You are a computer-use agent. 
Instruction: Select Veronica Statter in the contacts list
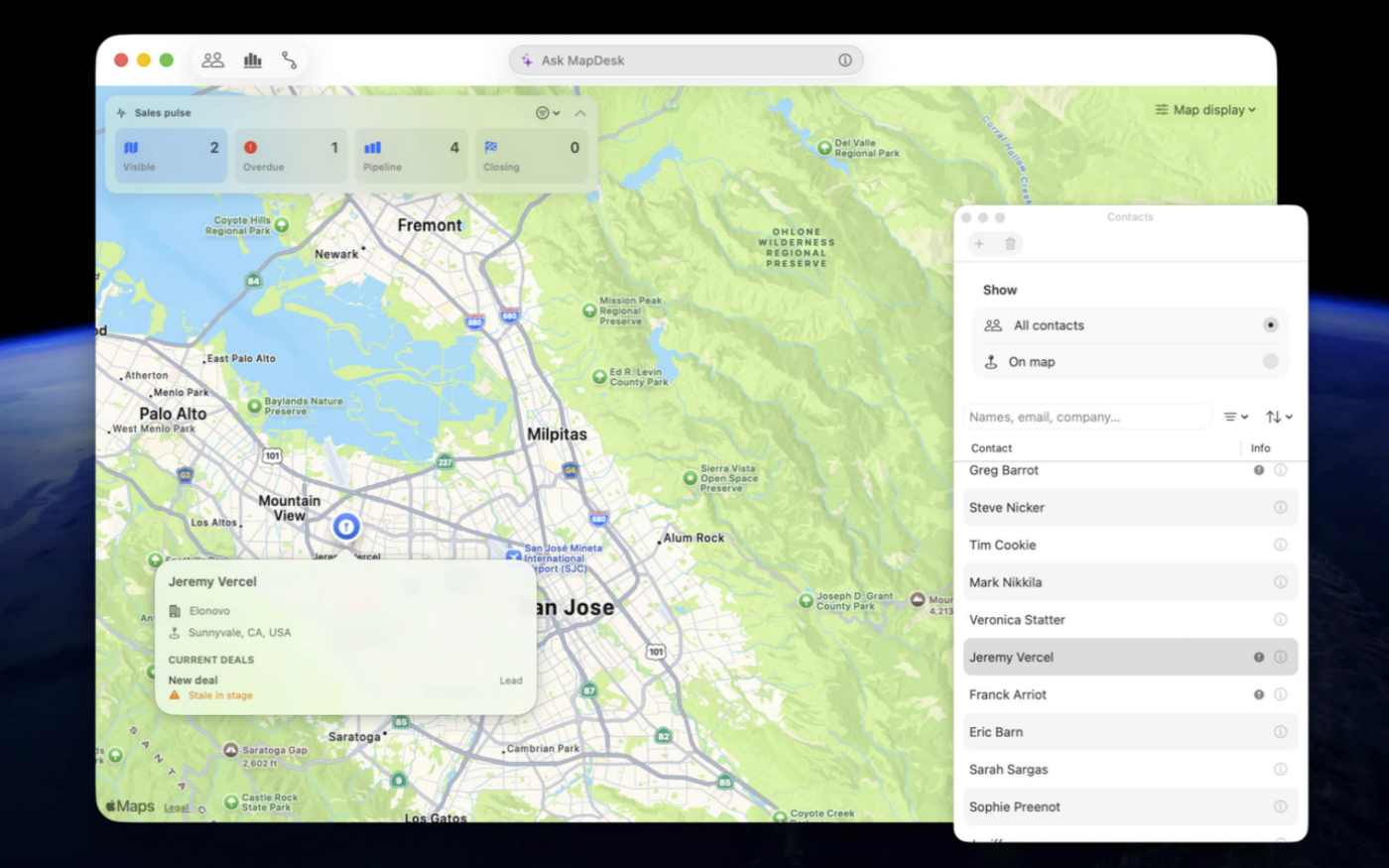click(x=1130, y=620)
